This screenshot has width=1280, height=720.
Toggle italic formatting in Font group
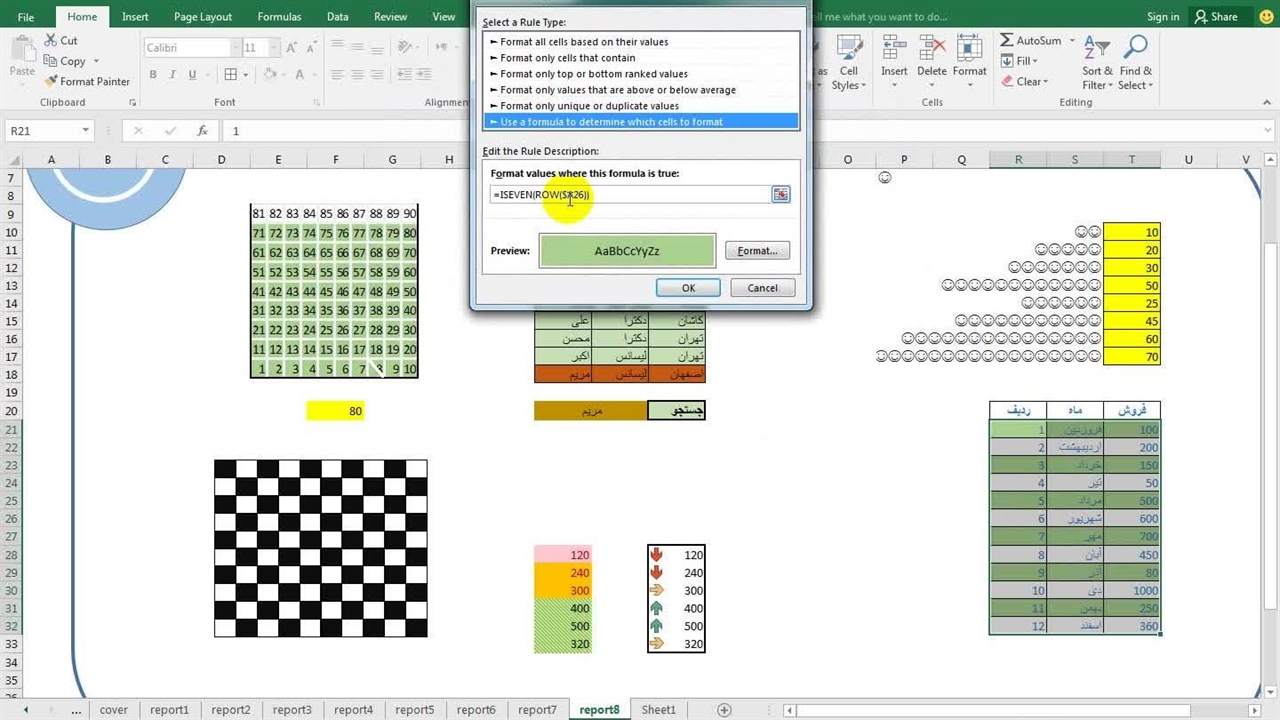tap(174, 75)
